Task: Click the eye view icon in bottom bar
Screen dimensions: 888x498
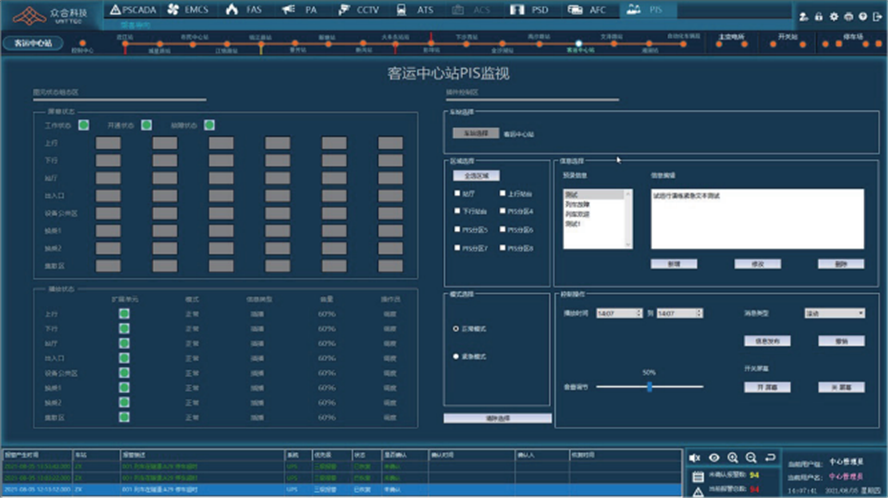Action: coord(714,457)
